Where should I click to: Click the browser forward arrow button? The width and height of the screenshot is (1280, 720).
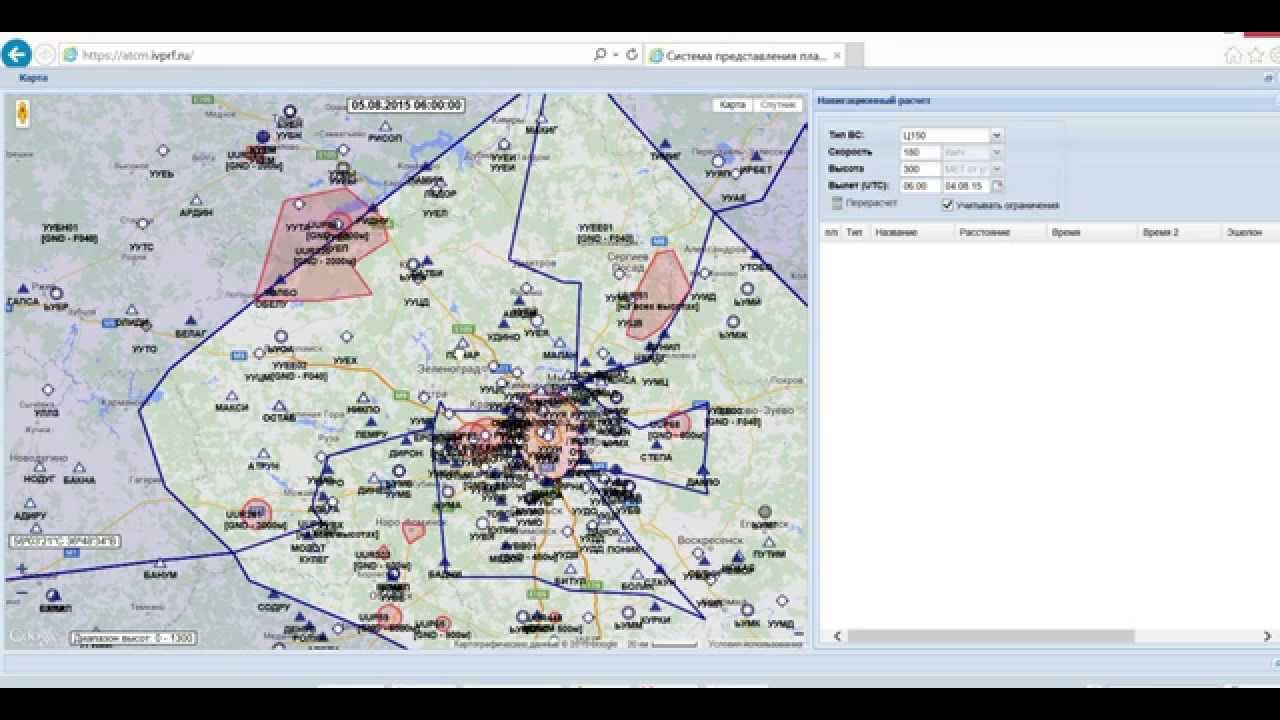pyautogui.click(x=45, y=55)
